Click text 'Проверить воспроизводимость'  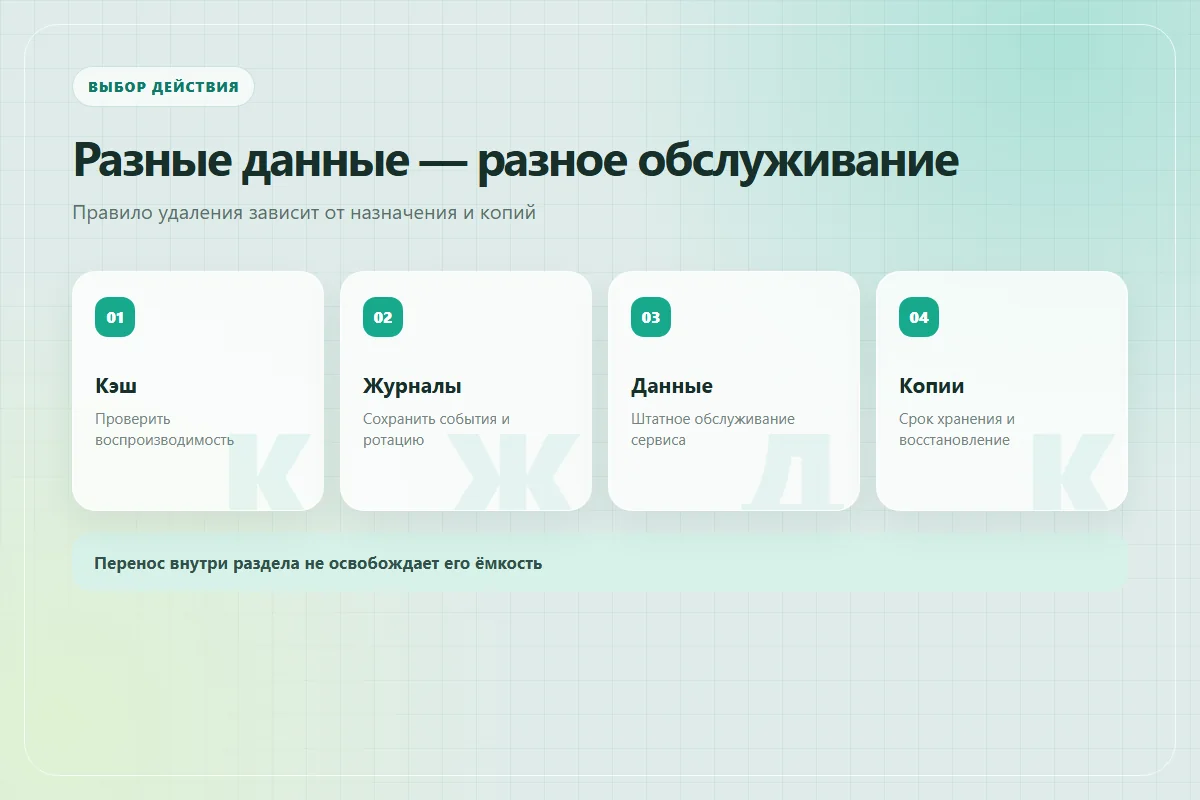coord(165,429)
